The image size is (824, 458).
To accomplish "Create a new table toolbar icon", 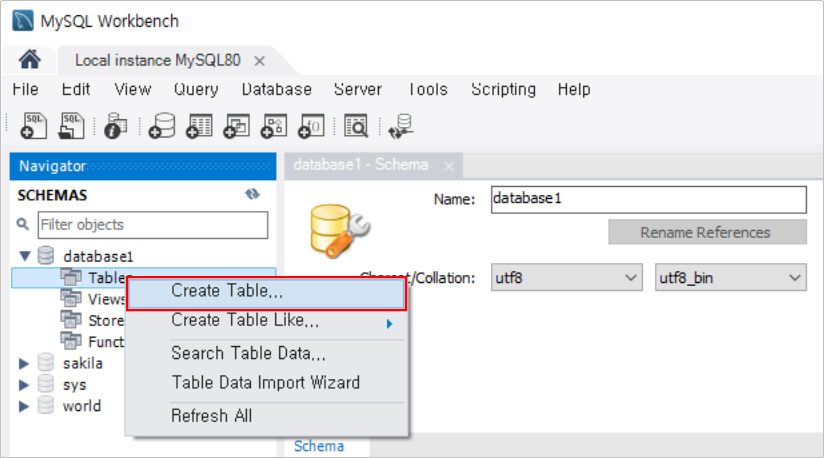I will tap(199, 126).
